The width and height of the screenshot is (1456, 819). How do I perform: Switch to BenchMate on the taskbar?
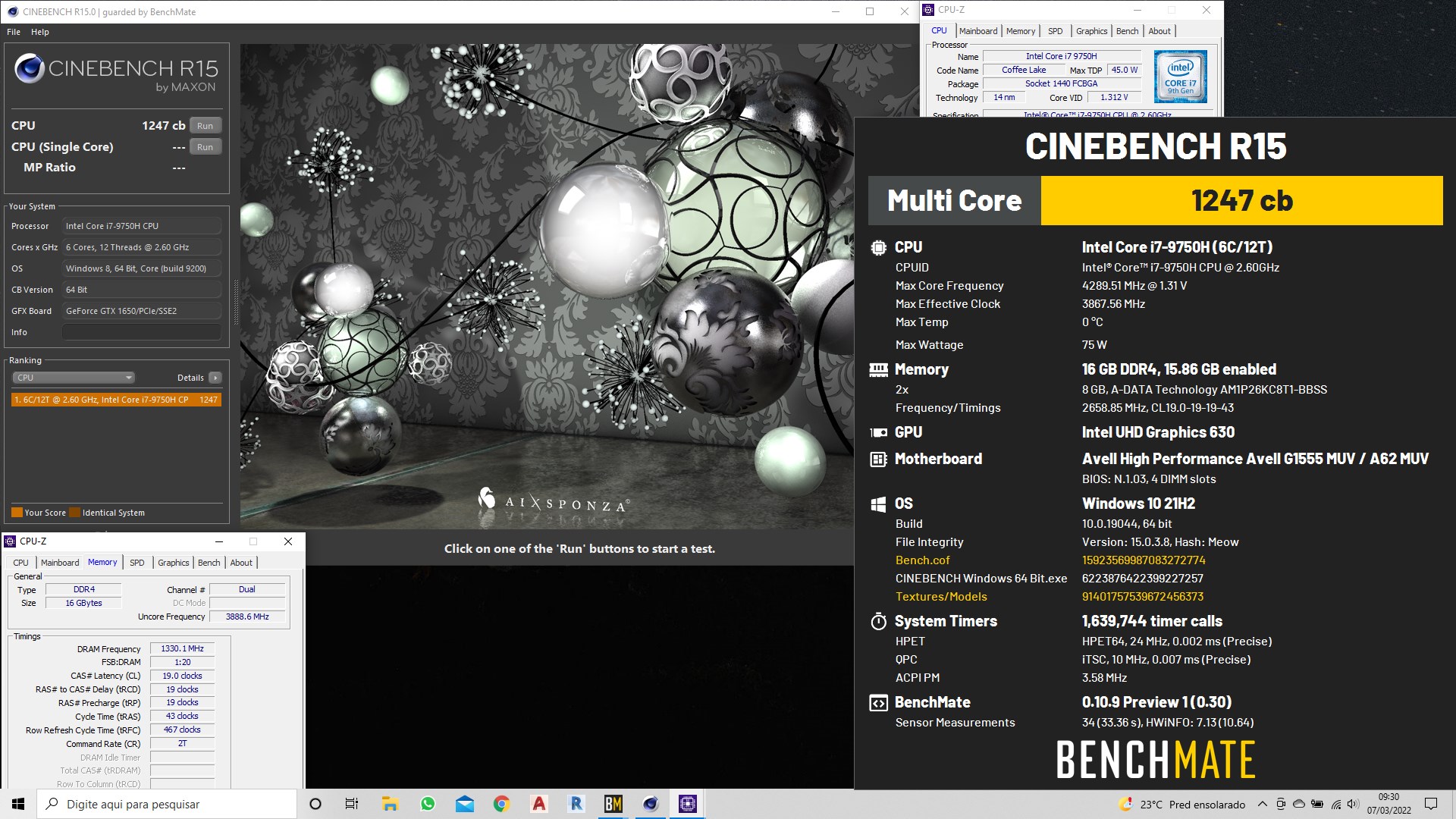pos(613,804)
